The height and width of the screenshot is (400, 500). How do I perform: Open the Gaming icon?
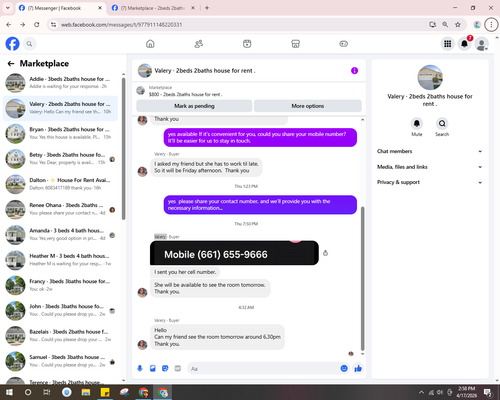point(344,44)
